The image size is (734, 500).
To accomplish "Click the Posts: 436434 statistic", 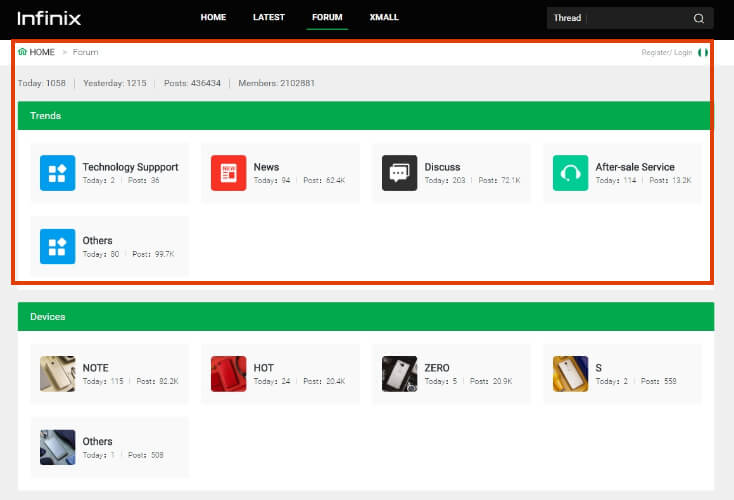I will (192, 83).
